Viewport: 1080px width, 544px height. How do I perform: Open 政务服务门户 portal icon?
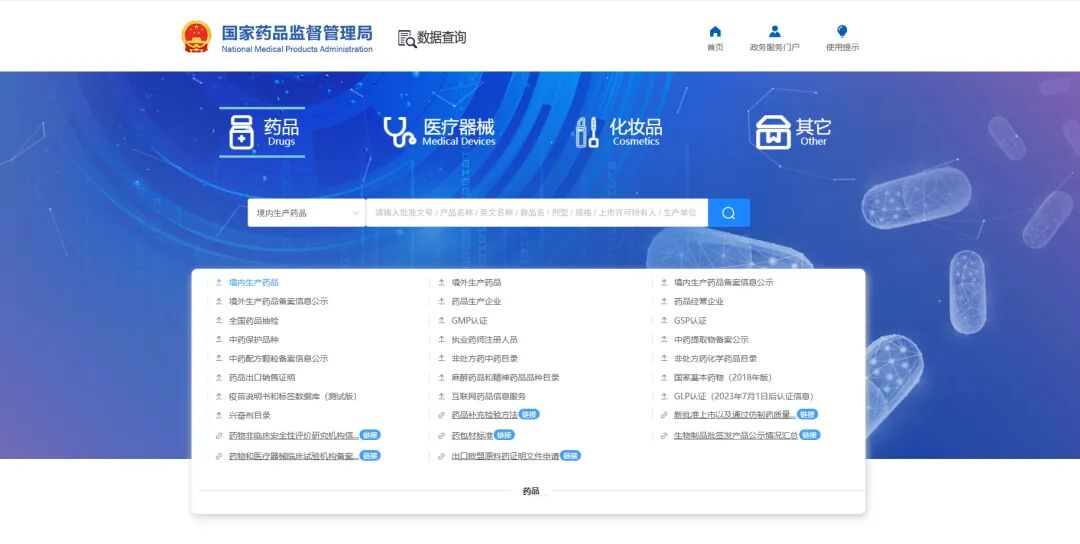775,32
